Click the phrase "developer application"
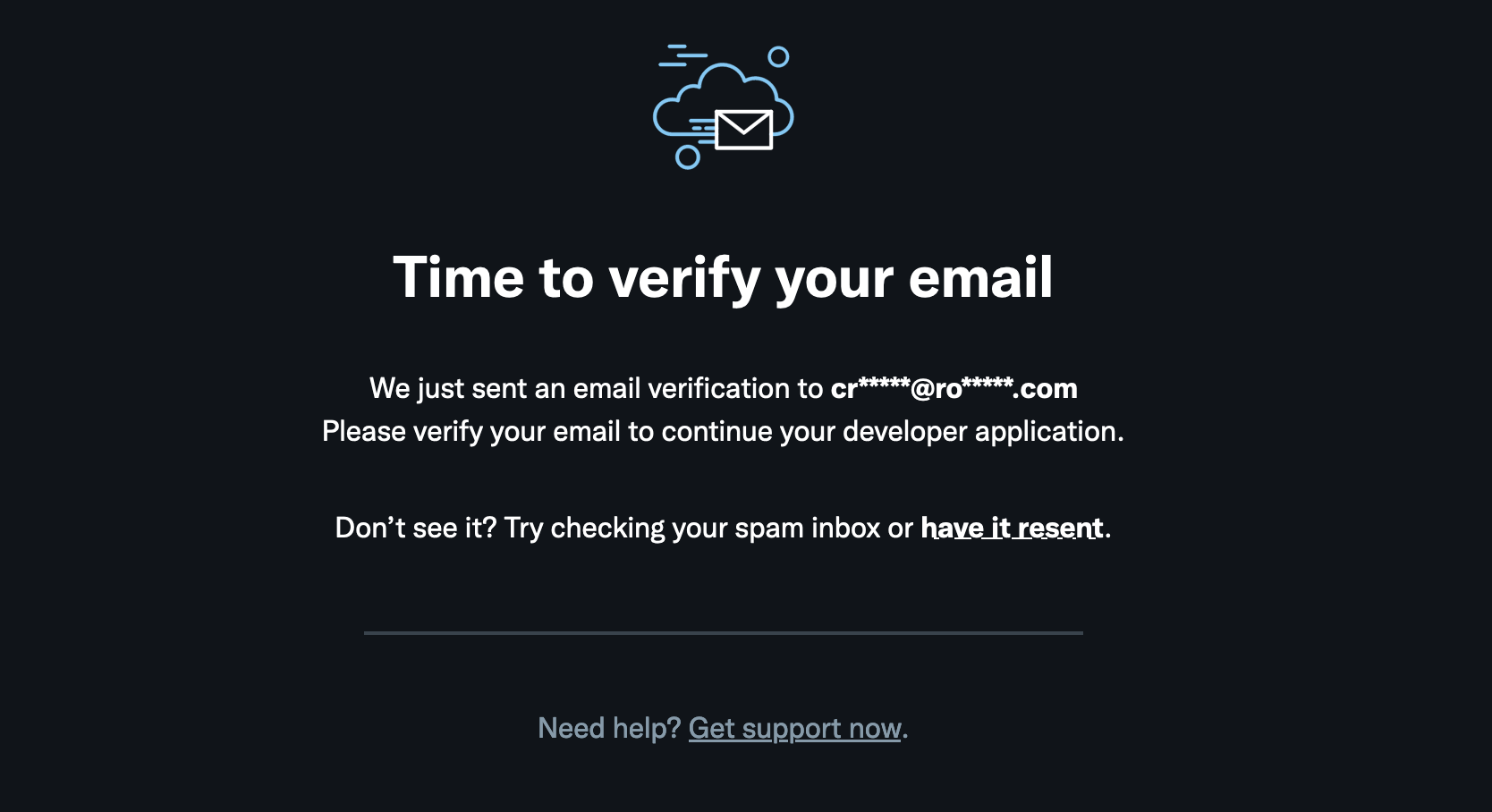 tap(981, 431)
